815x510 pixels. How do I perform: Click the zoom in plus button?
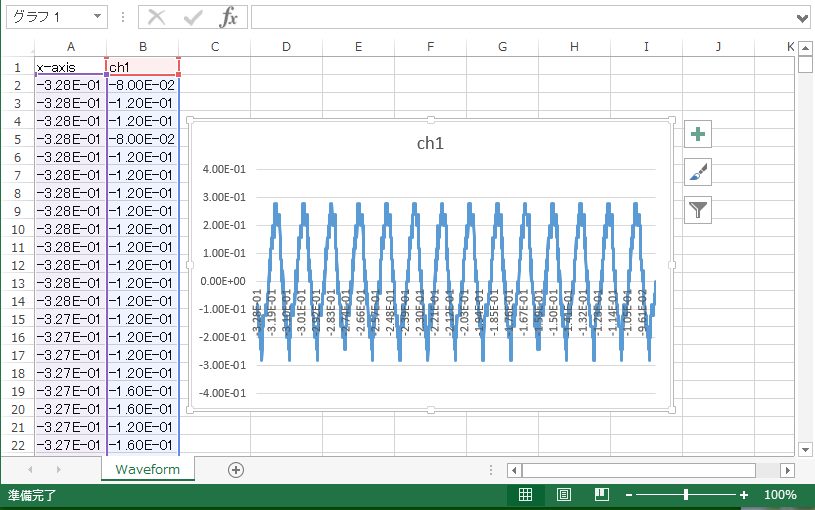pos(744,495)
